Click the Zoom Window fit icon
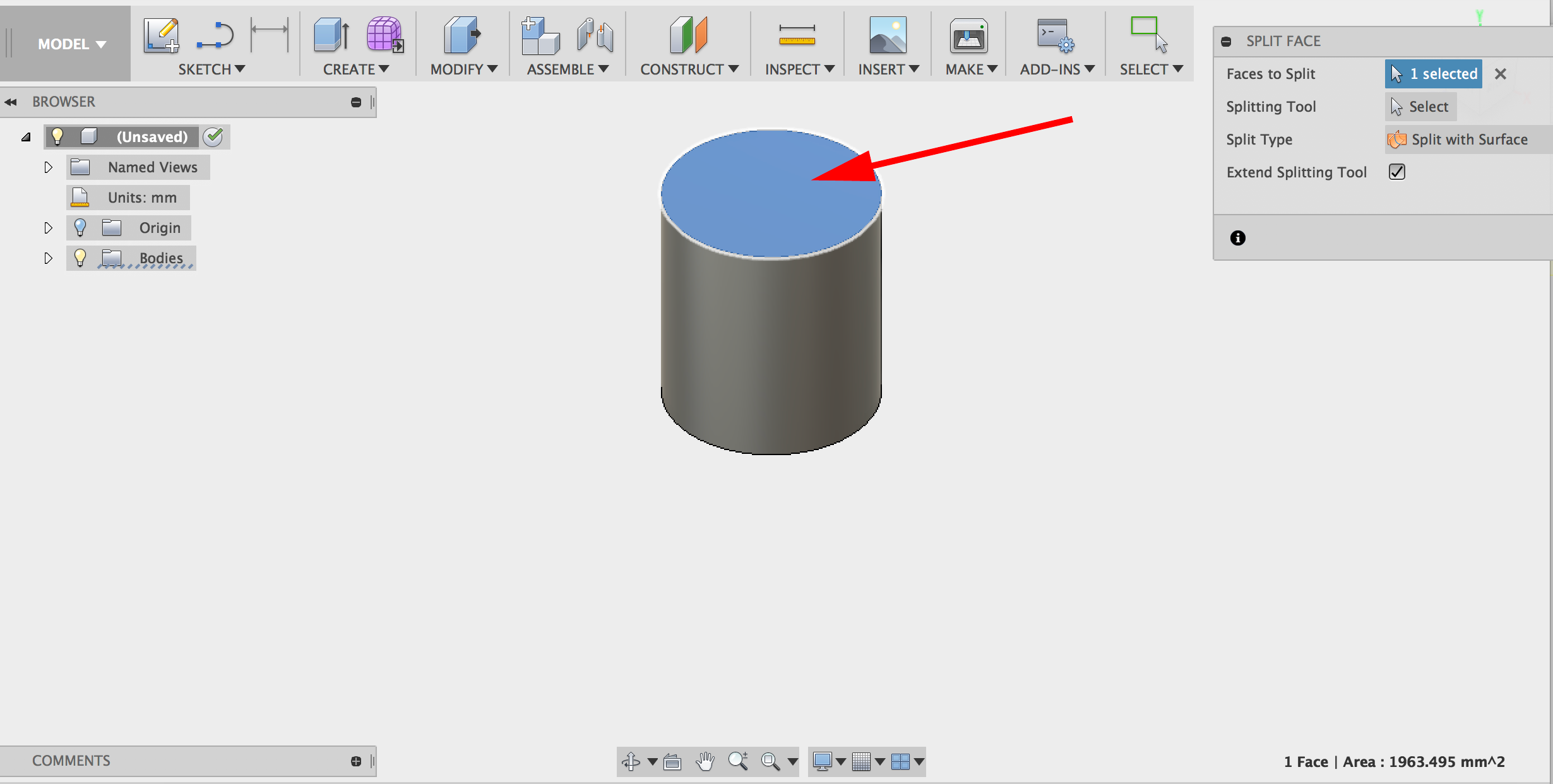Viewport: 1553px width, 784px height. [770, 761]
